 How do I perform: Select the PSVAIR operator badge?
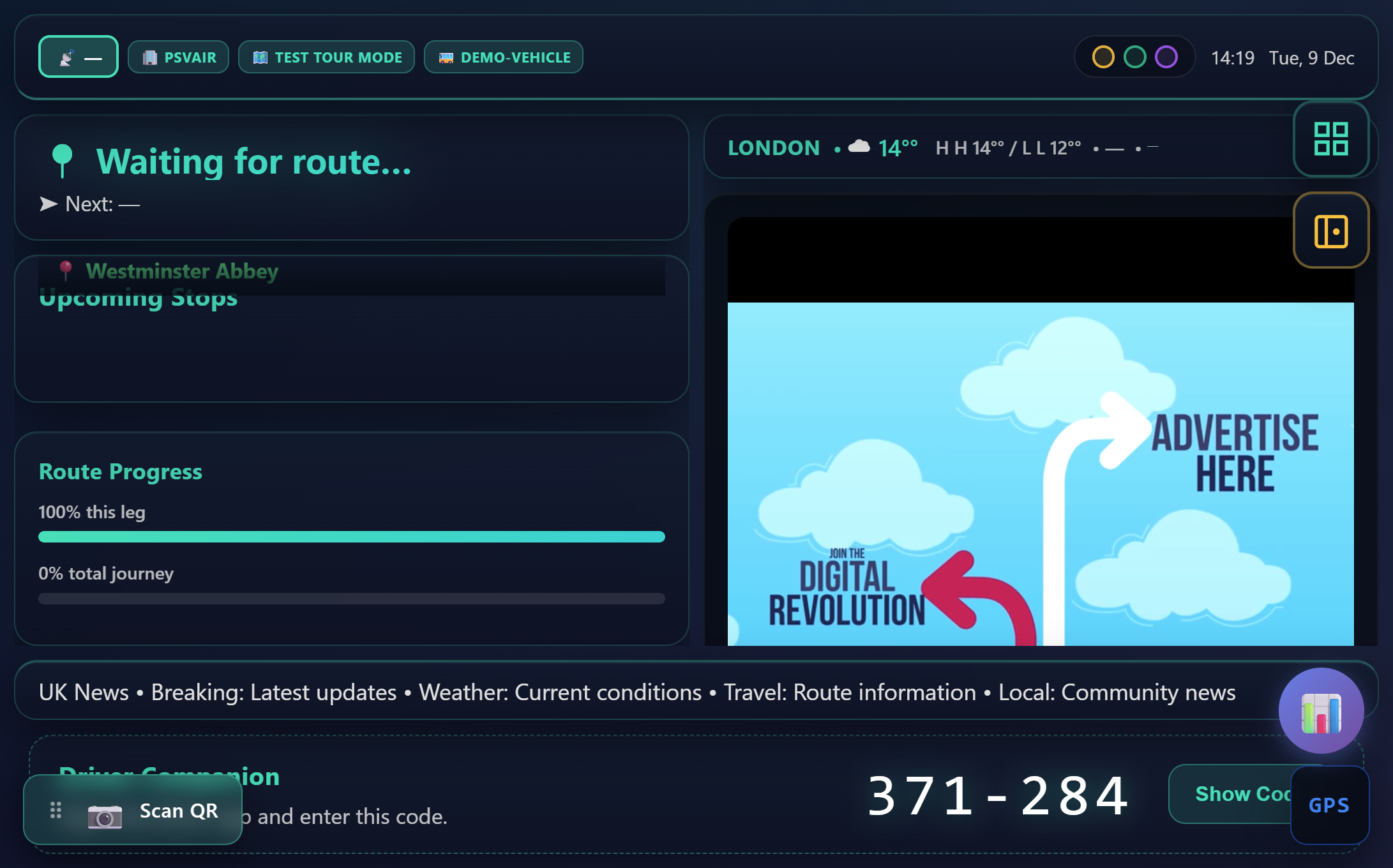pyautogui.click(x=178, y=57)
